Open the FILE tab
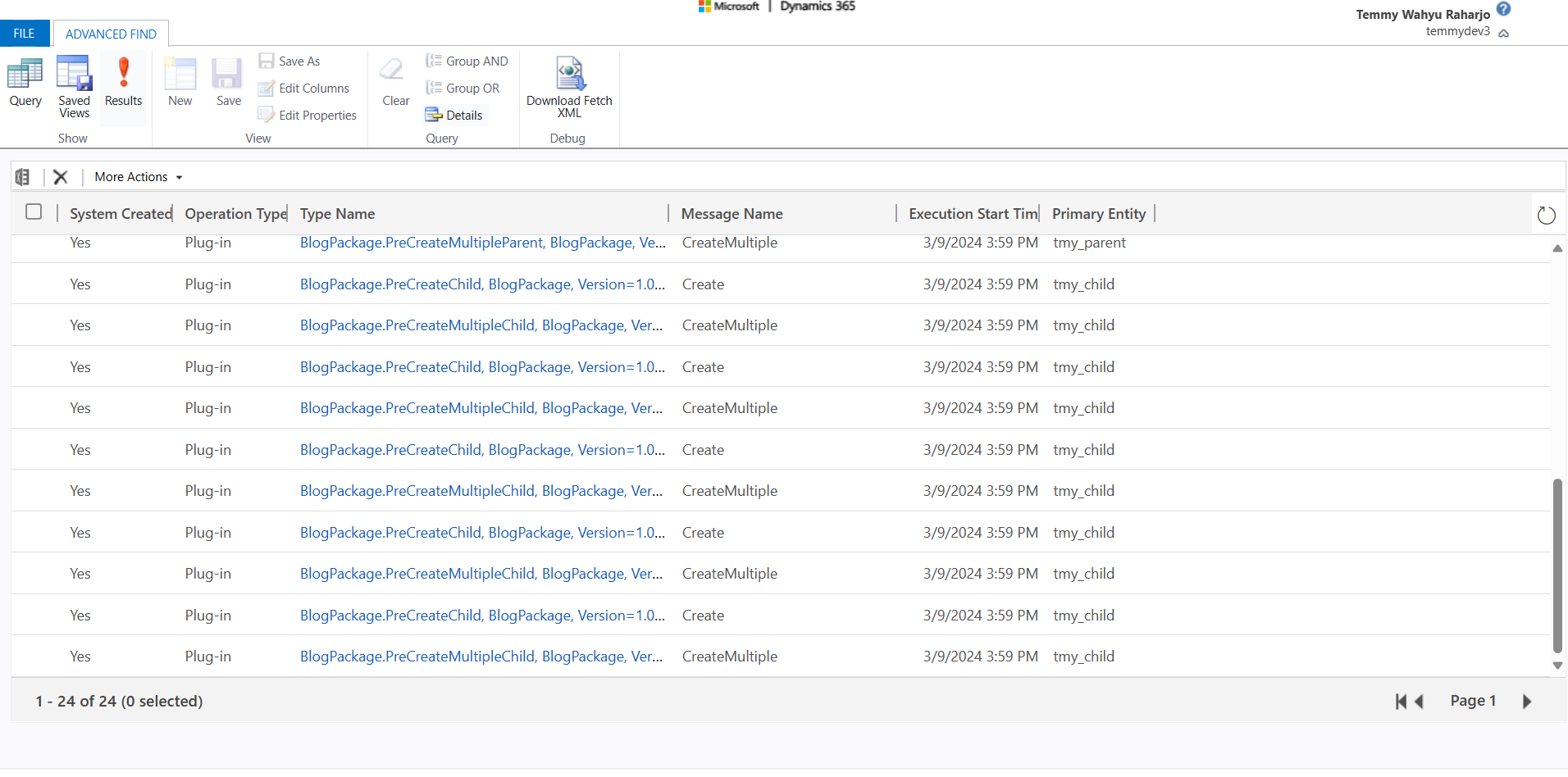Screen dimensions: 1568x777 [x=25, y=34]
